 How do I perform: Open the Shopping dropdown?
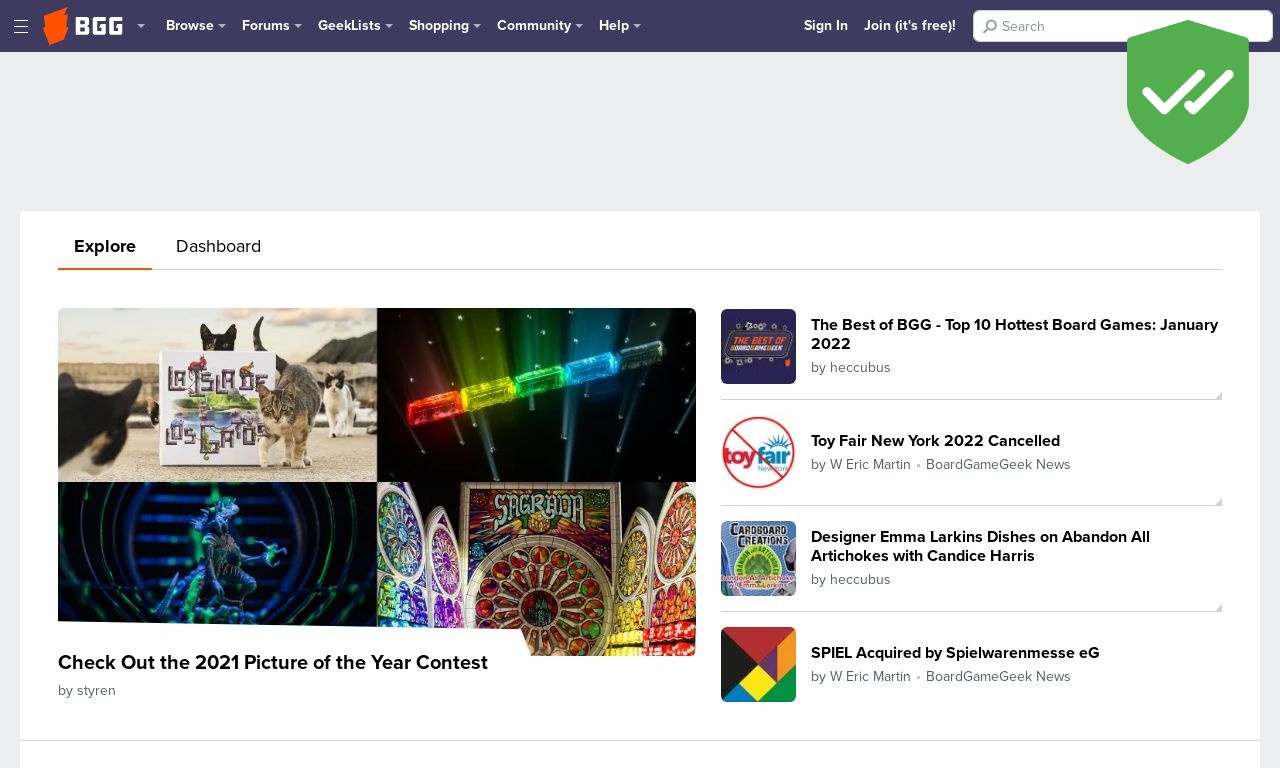pos(445,26)
